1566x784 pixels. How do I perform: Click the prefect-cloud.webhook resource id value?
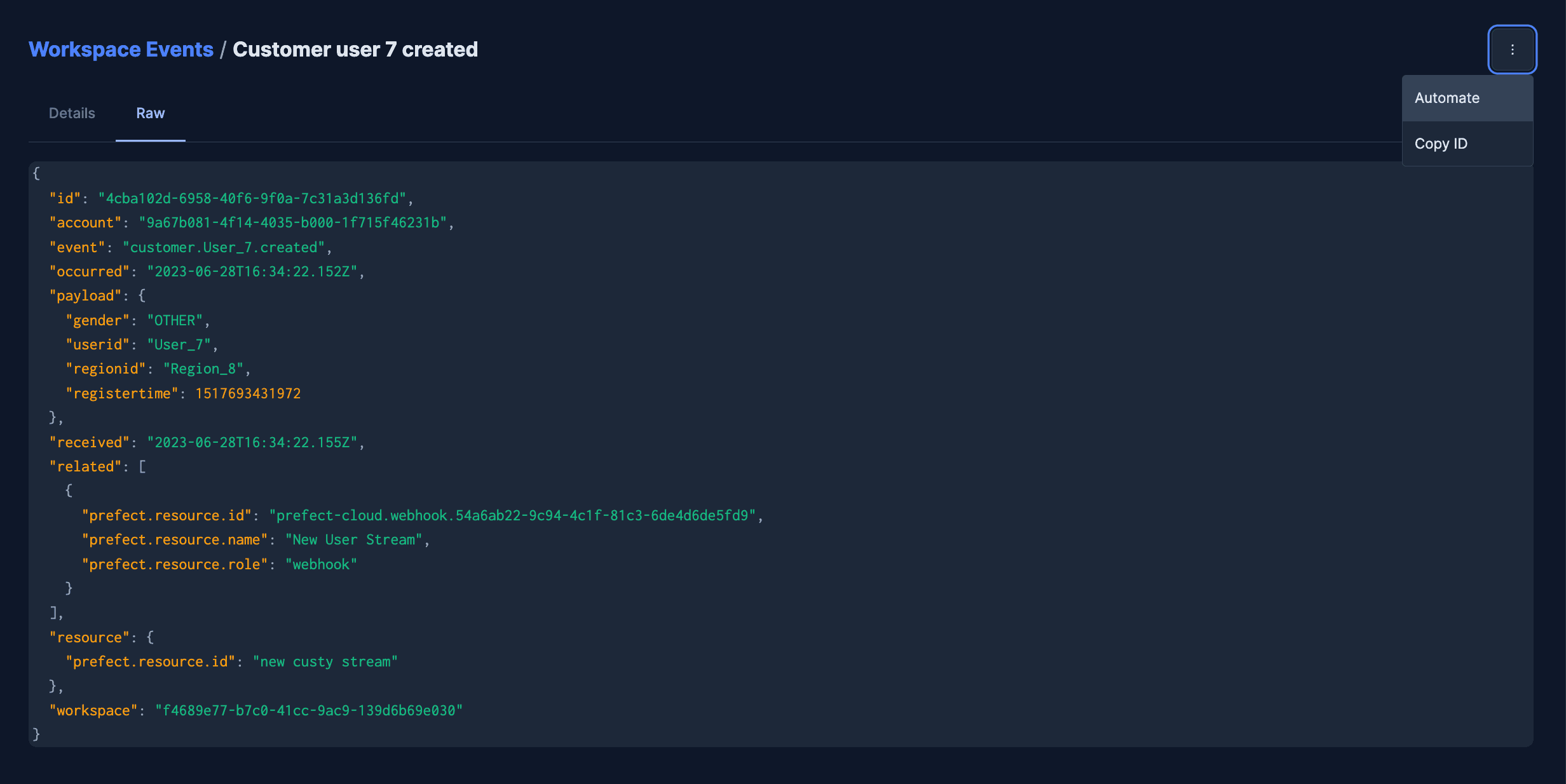512,516
